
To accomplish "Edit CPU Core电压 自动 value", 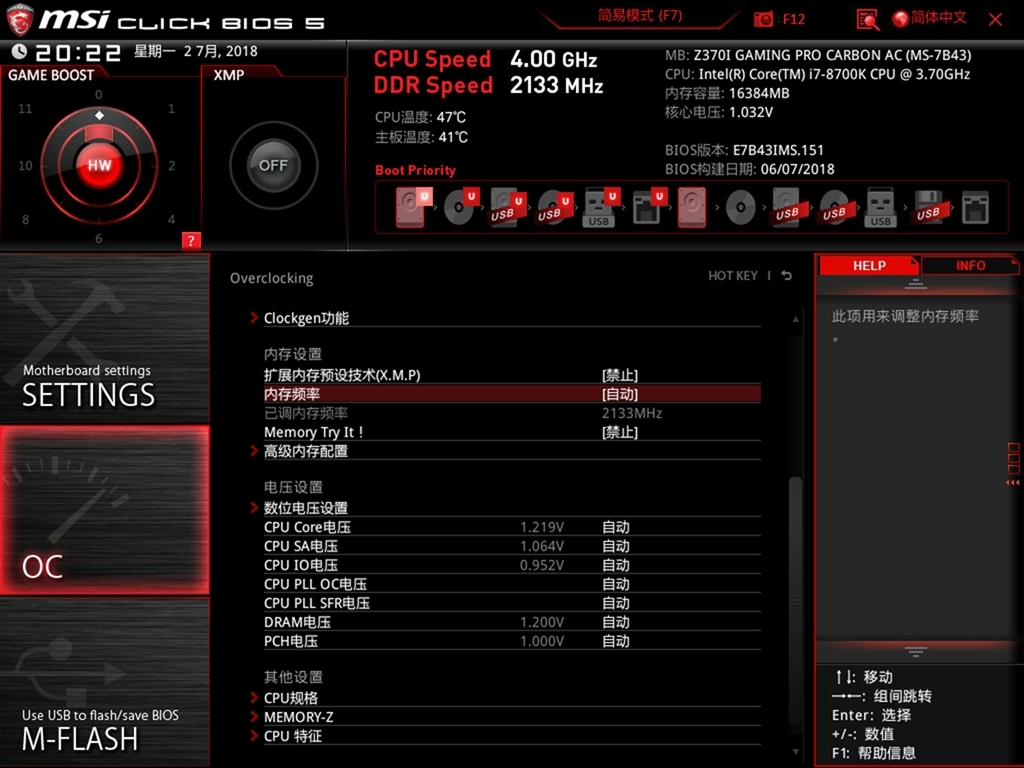I will (x=616, y=527).
